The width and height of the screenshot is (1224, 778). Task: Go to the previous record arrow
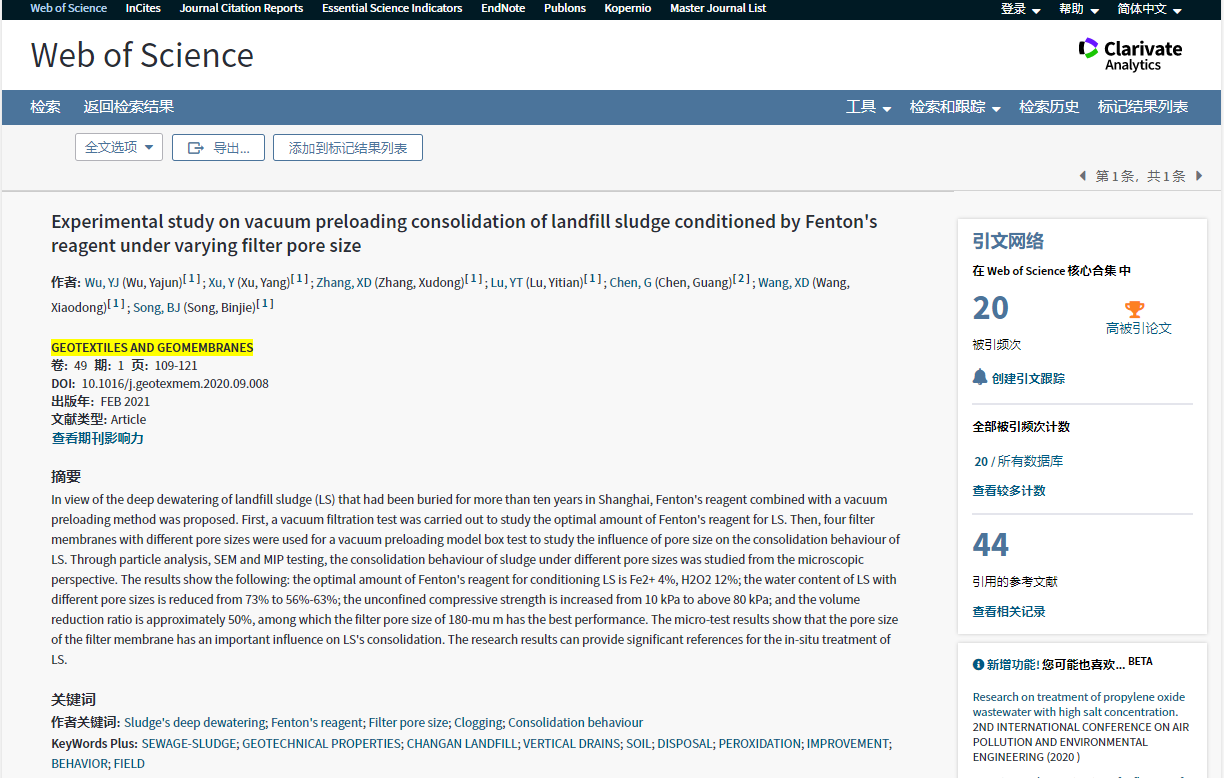tap(1082, 176)
